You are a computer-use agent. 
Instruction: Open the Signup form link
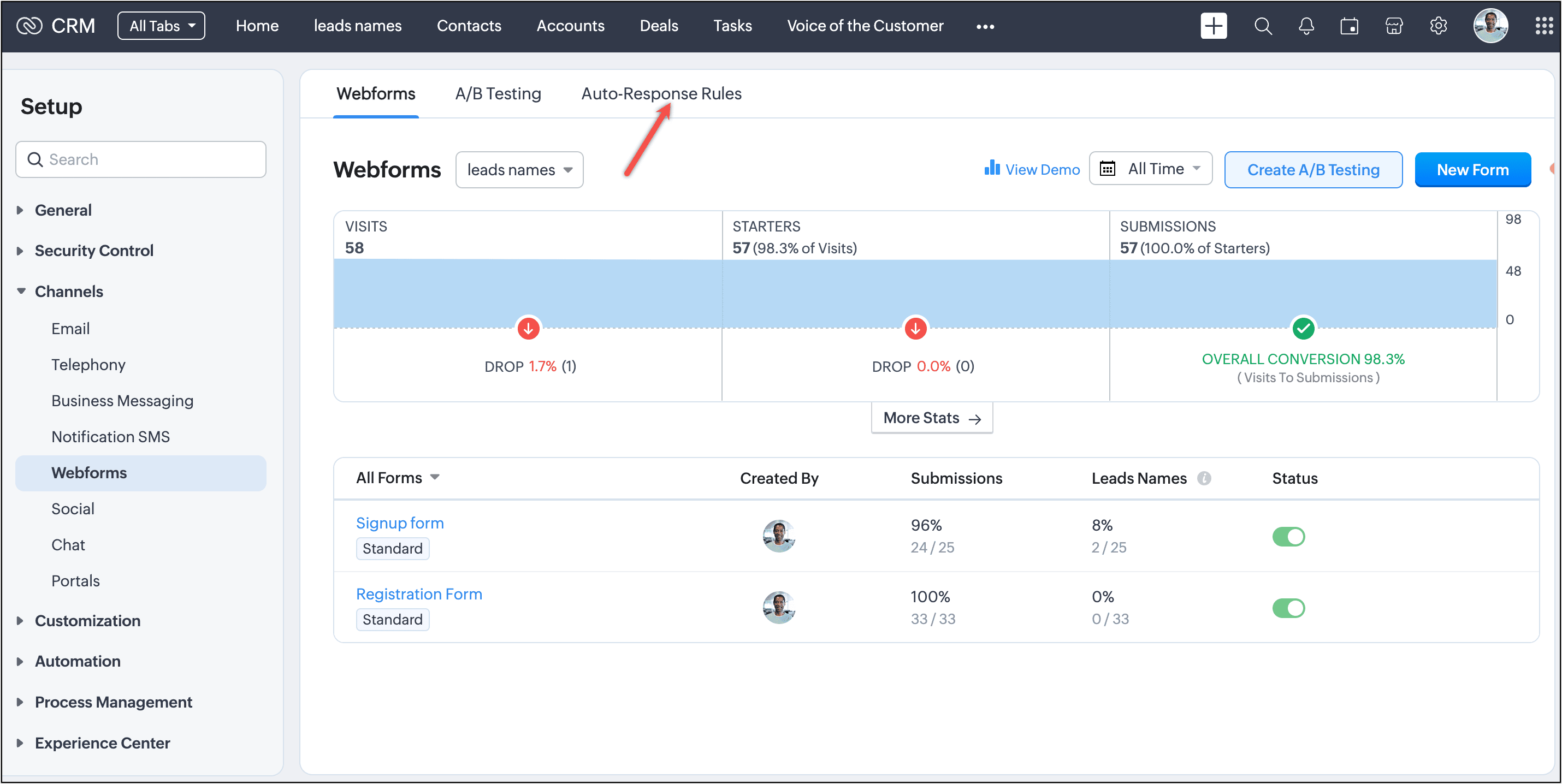pyautogui.click(x=400, y=522)
